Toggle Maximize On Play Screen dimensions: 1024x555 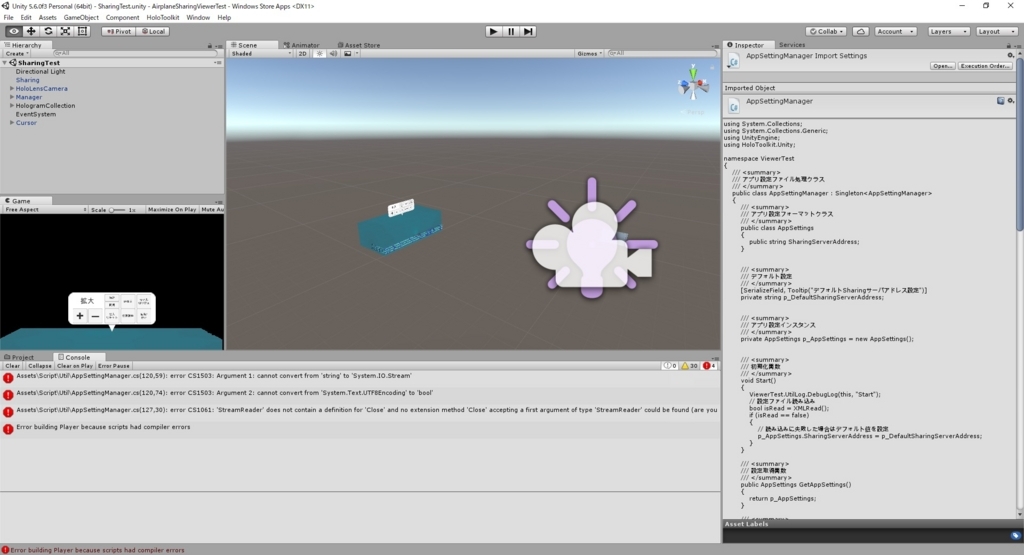pos(172,210)
